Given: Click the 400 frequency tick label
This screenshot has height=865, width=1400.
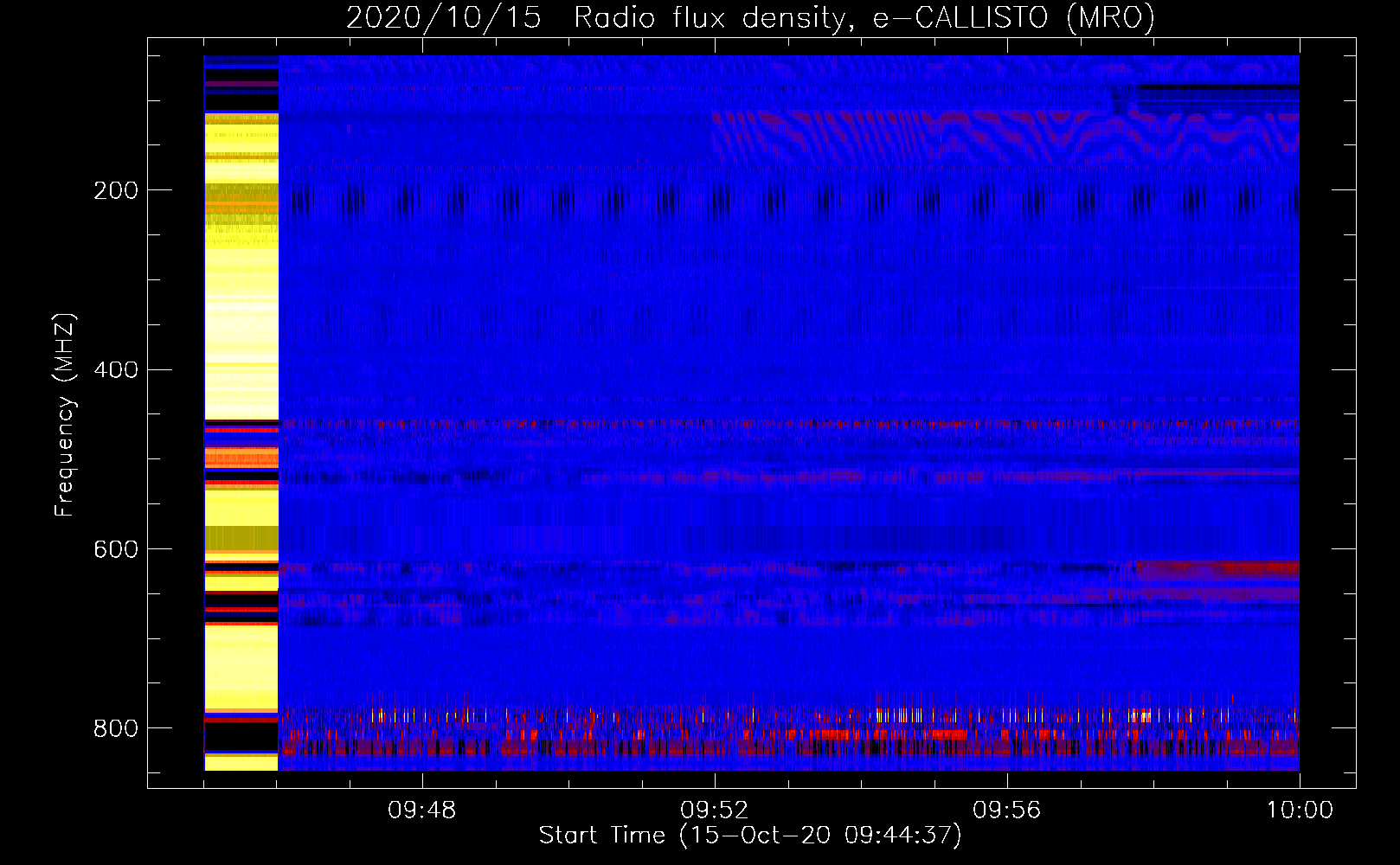Looking at the screenshot, I should (x=116, y=369).
